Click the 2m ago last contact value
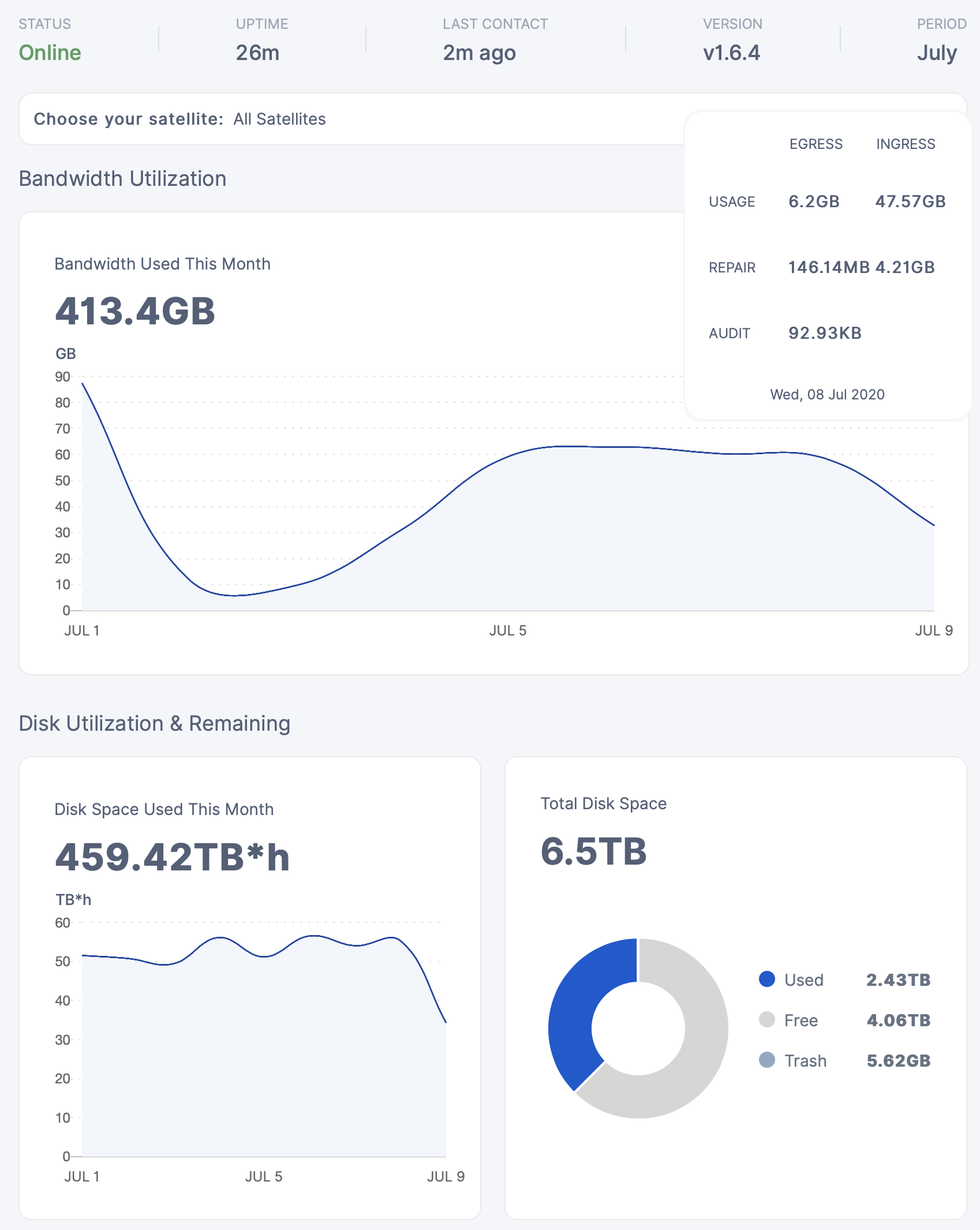This screenshot has height=1230, width=980. 479,53
